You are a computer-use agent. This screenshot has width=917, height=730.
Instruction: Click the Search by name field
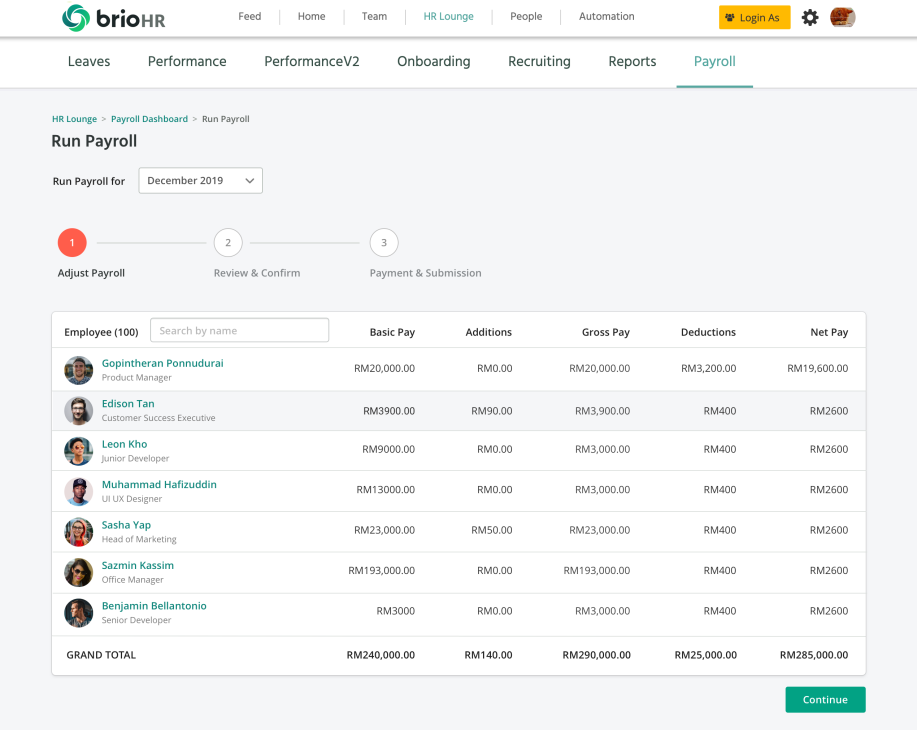(x=239, y=331)
